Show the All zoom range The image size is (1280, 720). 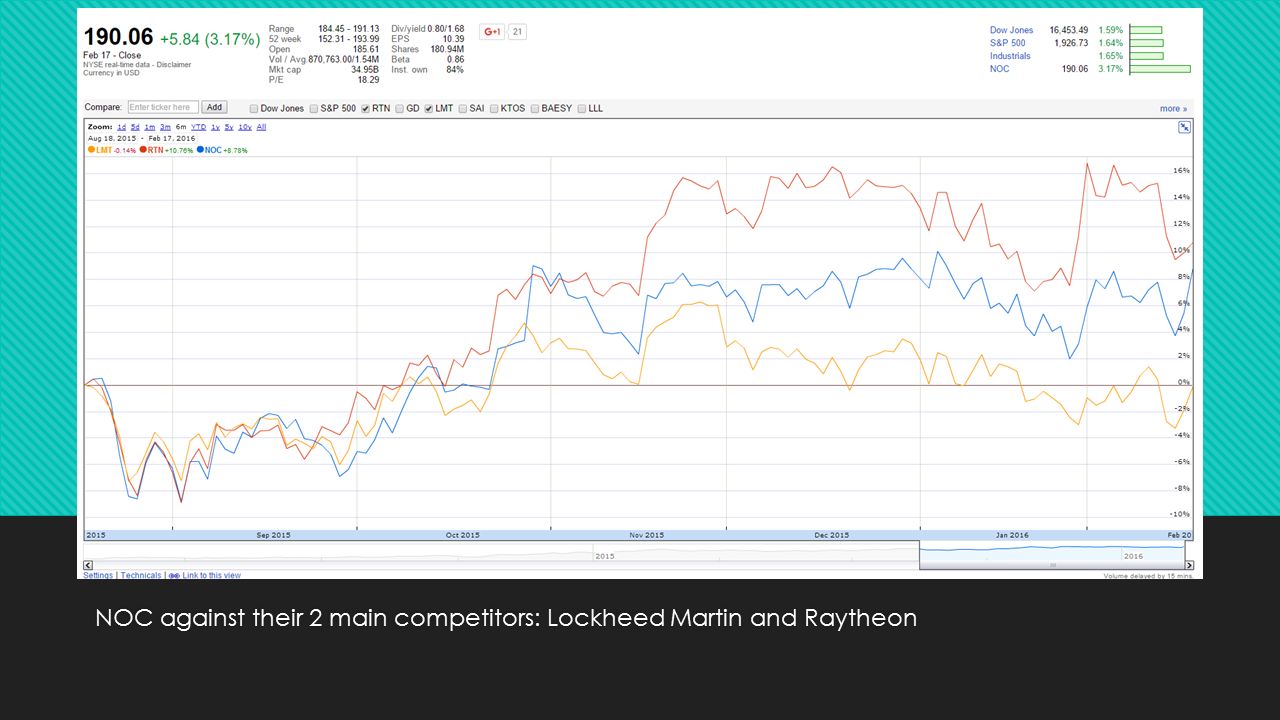(261, 127)
